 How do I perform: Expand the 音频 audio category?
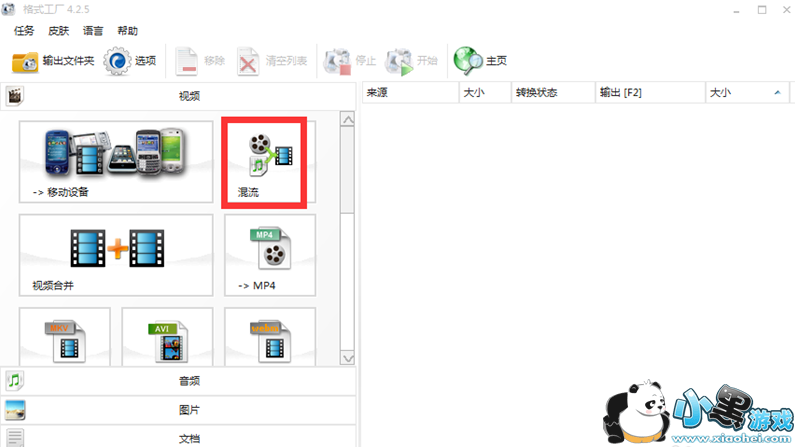coord(178,381)
